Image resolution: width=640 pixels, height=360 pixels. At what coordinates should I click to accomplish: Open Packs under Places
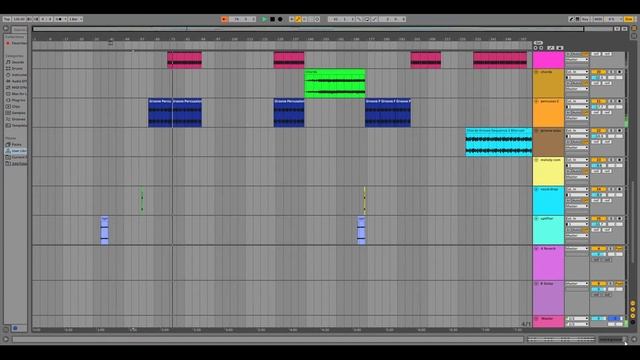[x=15, y=144]
